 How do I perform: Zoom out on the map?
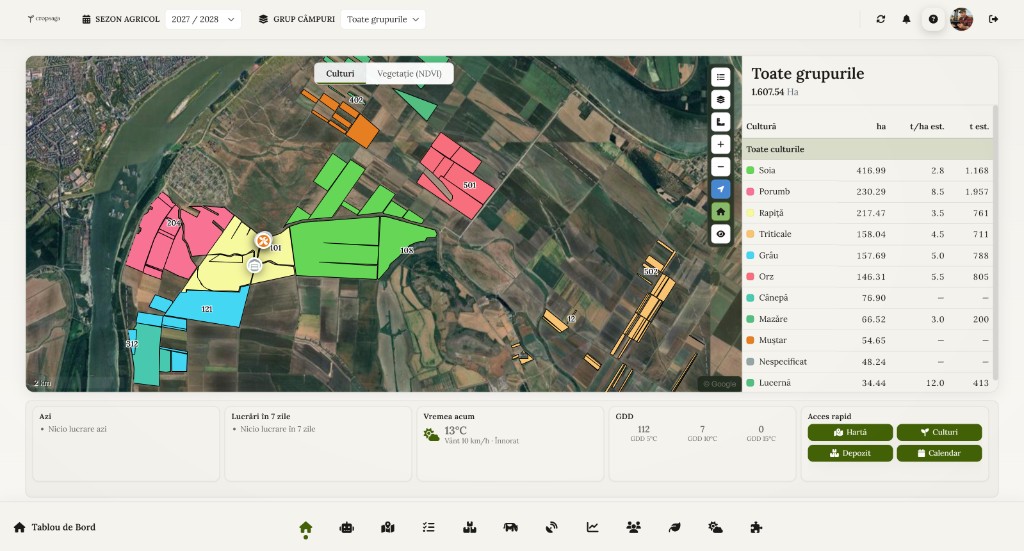tap(720, 166)
